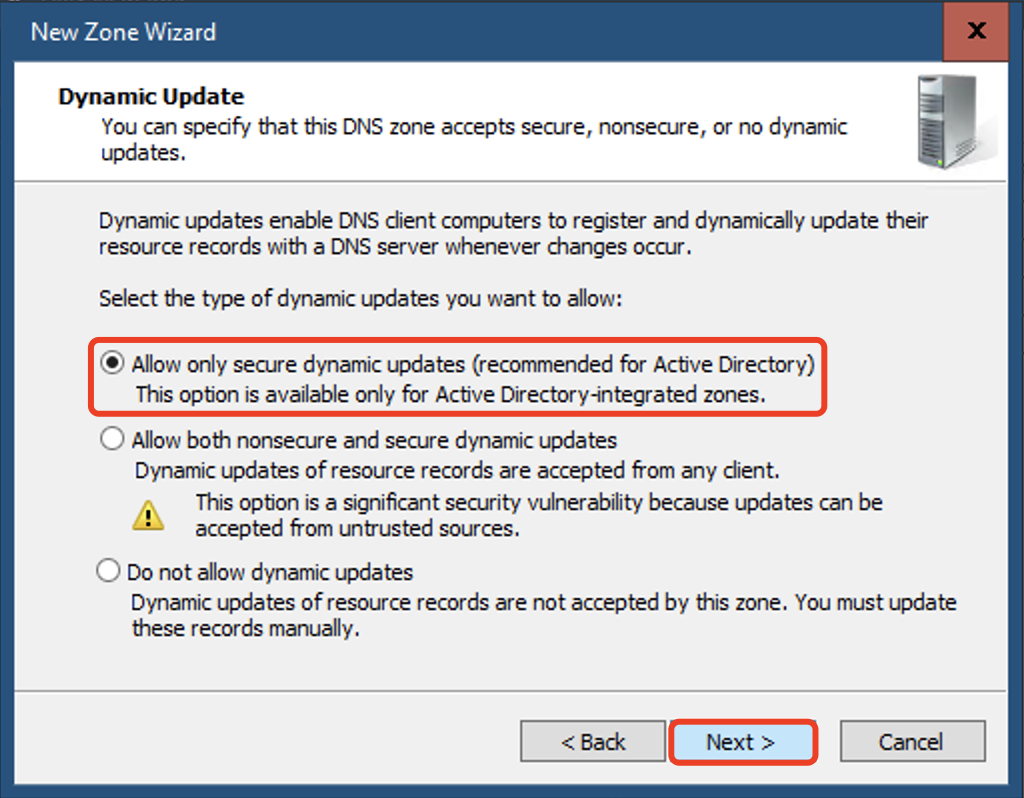Click the 'Active Directory-integrated zones' description line

[x=451, y=395]
